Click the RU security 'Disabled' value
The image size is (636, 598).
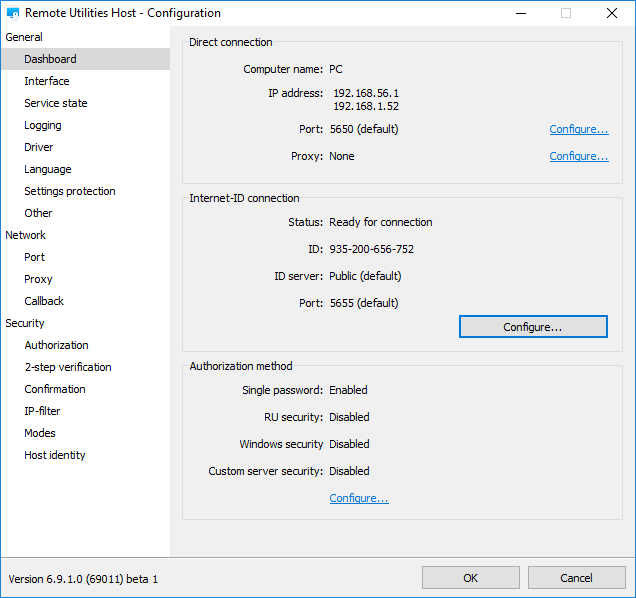[x=349, y=417]
